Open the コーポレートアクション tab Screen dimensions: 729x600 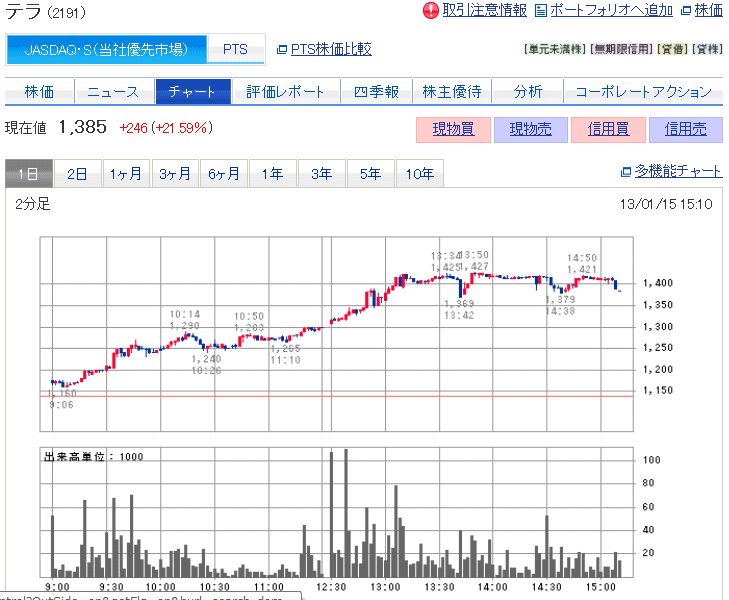643,92
